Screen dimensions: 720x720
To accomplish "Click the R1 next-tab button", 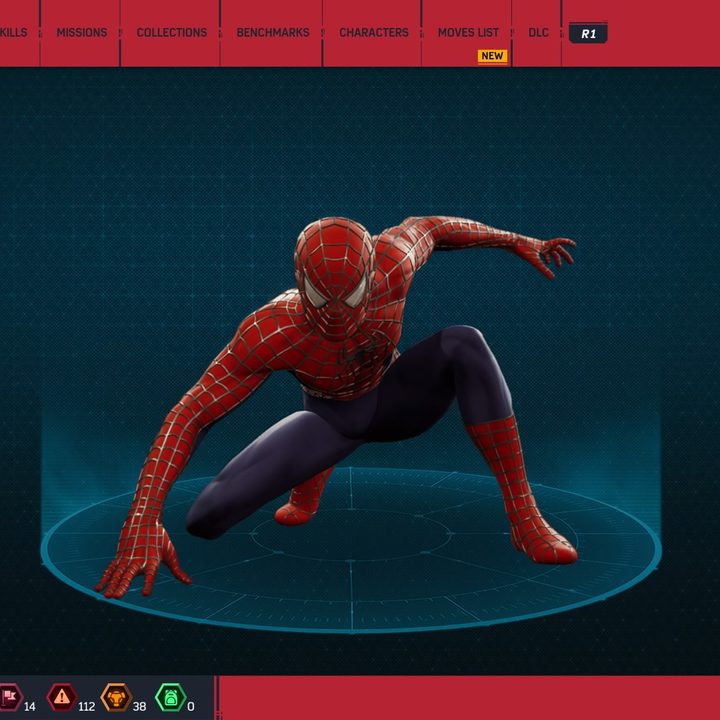I will (x=588, y=34).
